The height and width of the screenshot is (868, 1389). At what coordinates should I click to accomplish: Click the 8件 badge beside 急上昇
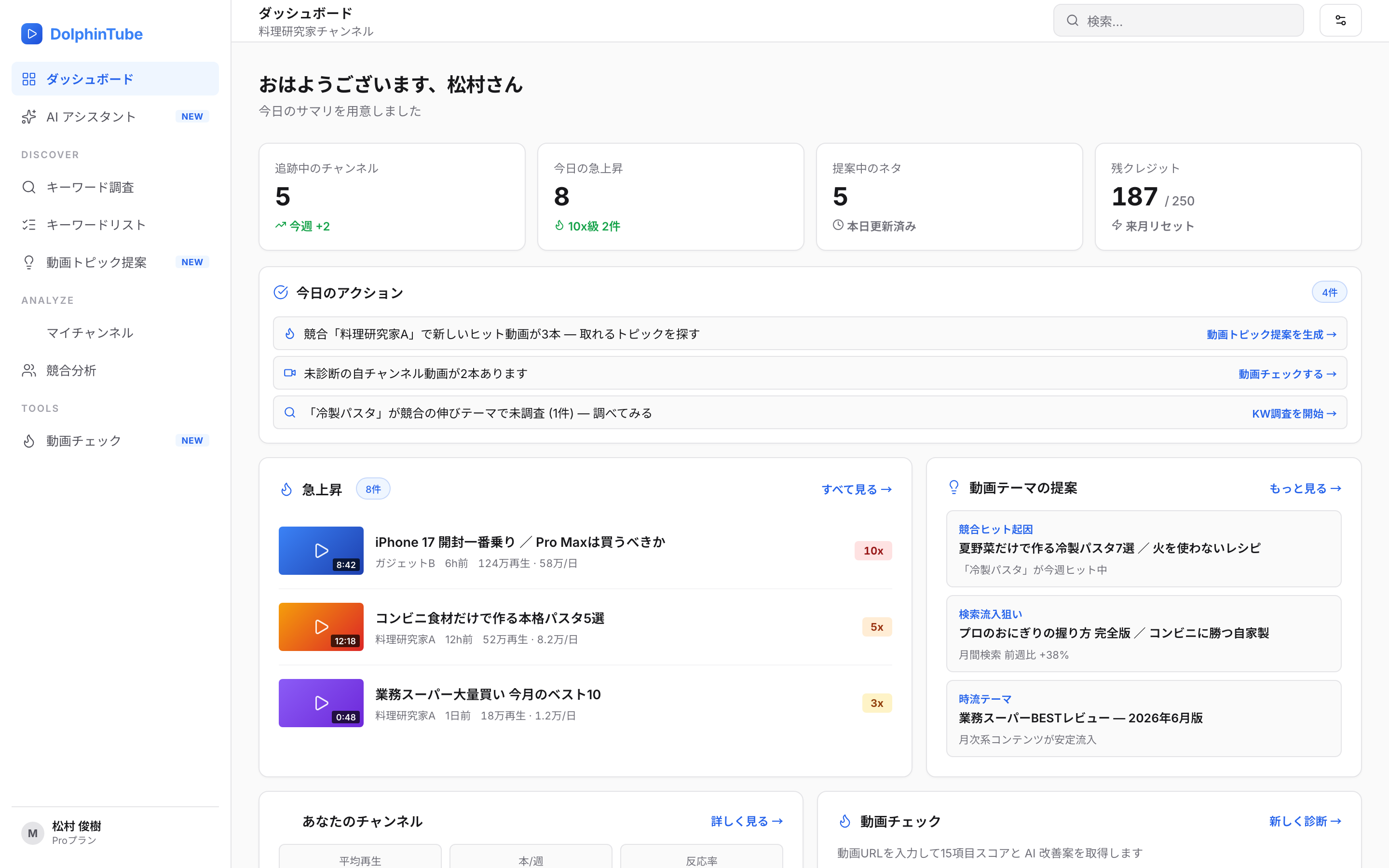tap(373, 489)
